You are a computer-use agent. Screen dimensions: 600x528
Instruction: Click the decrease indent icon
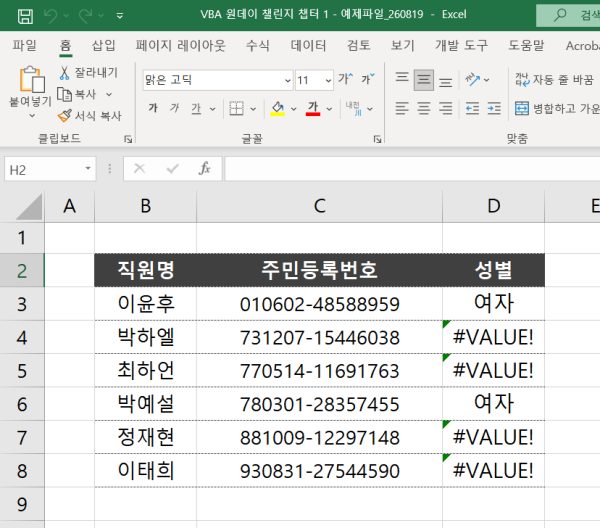pyautogui.click(x=473, y=109)
